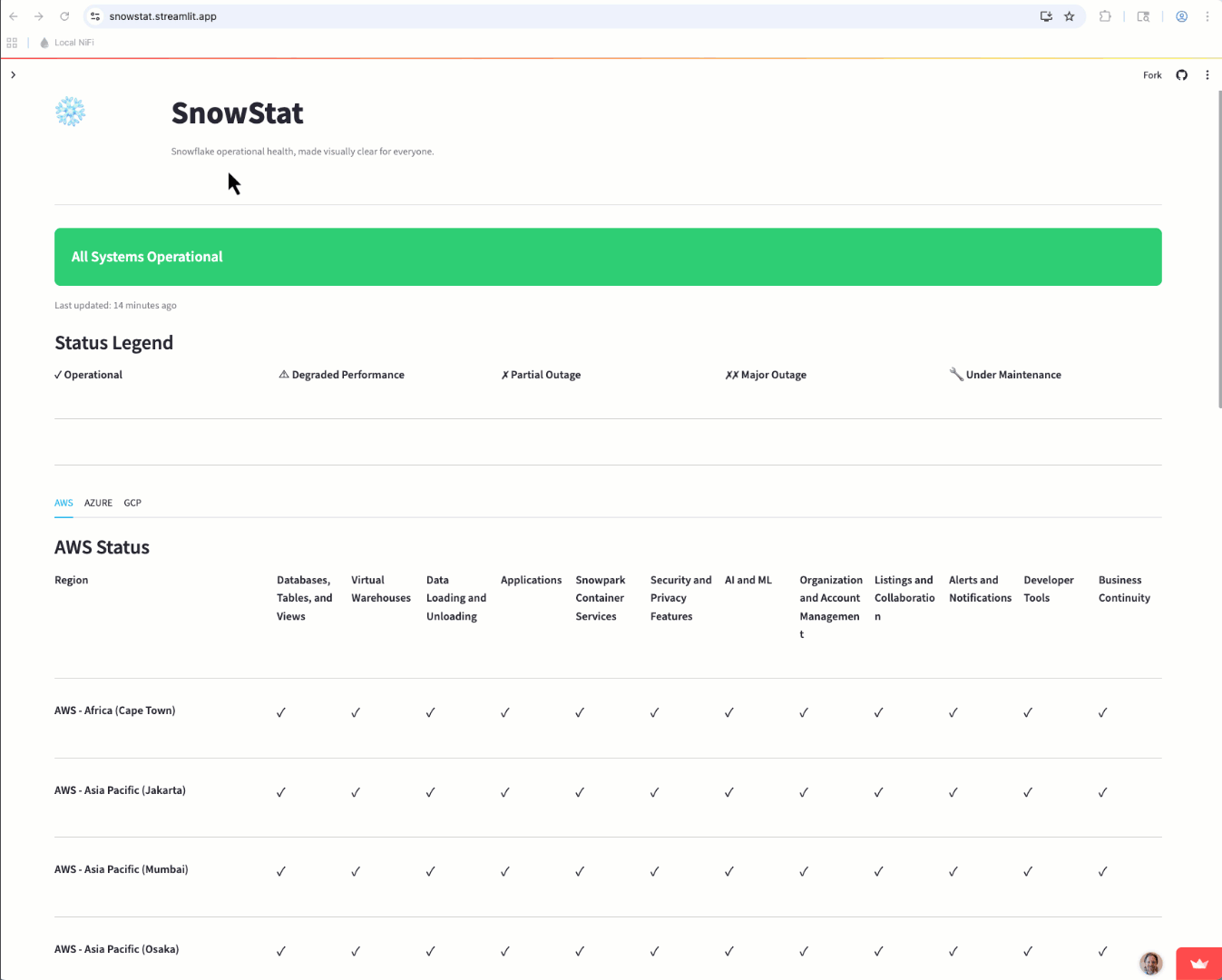Open the Local NiFi bookmark
Screen dimensions: 1222x980
[x=67, y=43]
